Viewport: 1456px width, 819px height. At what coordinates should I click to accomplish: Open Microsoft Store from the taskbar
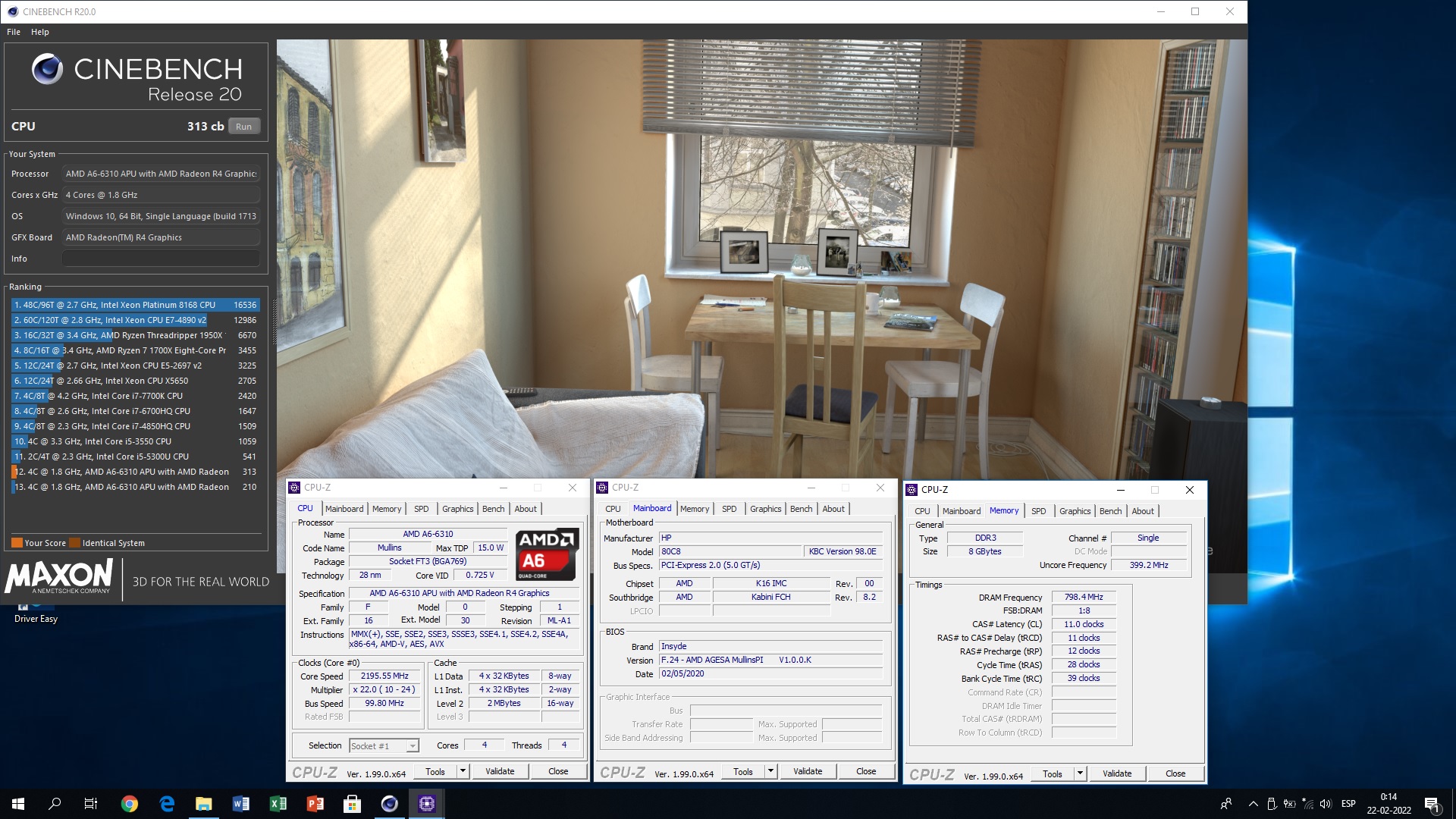coord(352,804)
